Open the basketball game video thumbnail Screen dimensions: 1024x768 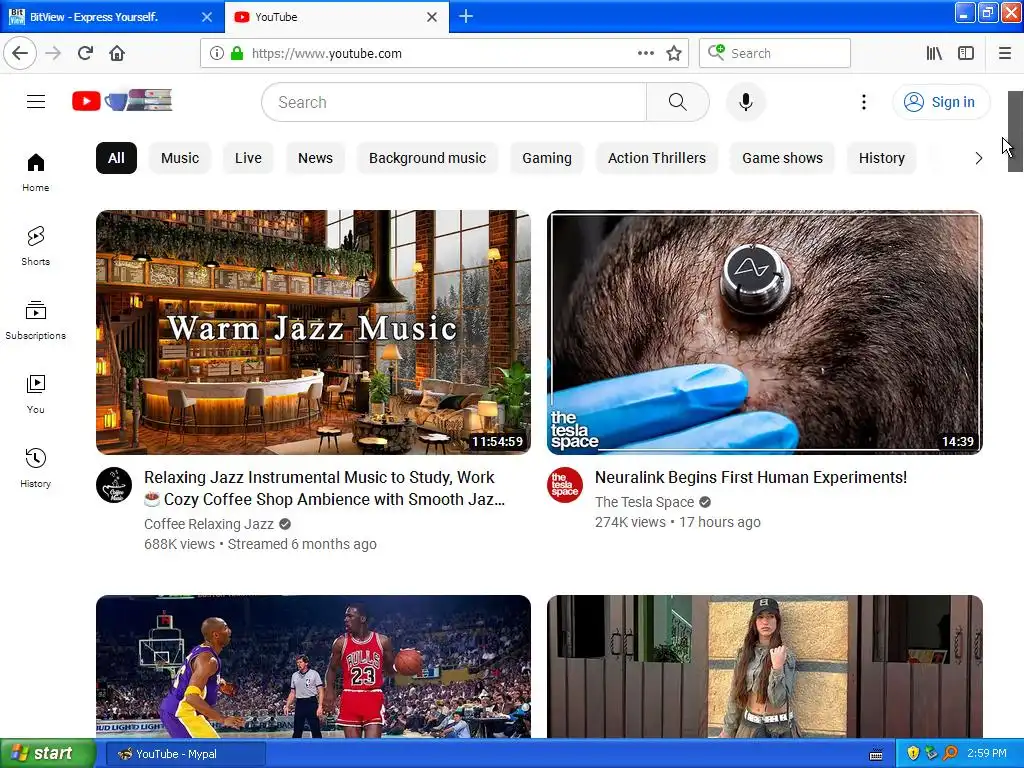pos(313,666)
